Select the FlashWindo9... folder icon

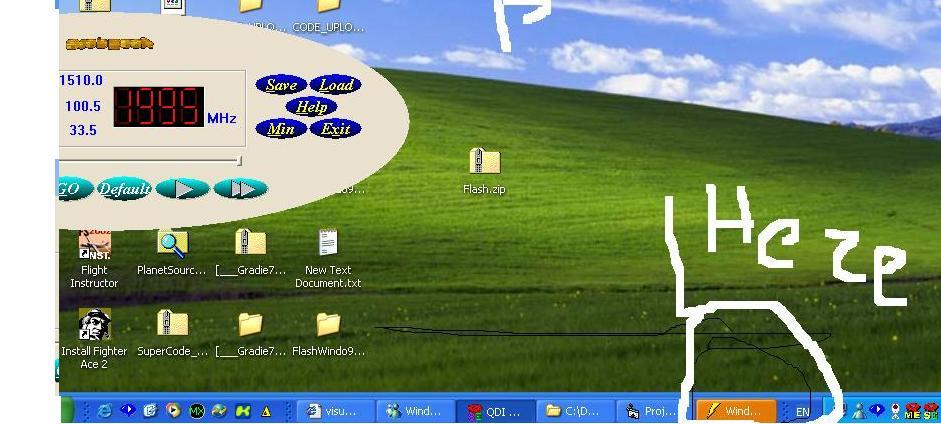point(327,324)
